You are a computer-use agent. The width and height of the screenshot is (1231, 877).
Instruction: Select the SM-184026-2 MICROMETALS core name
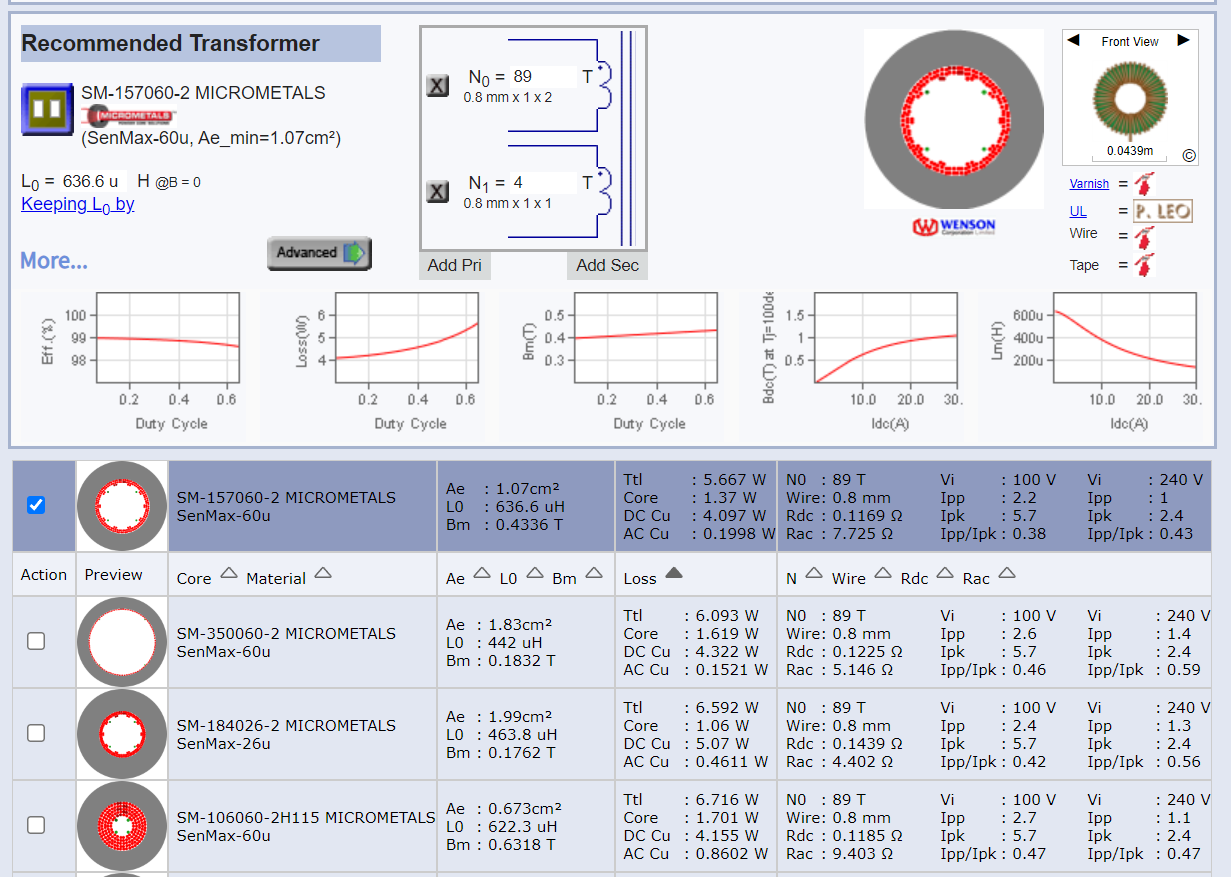coord(286,725)
